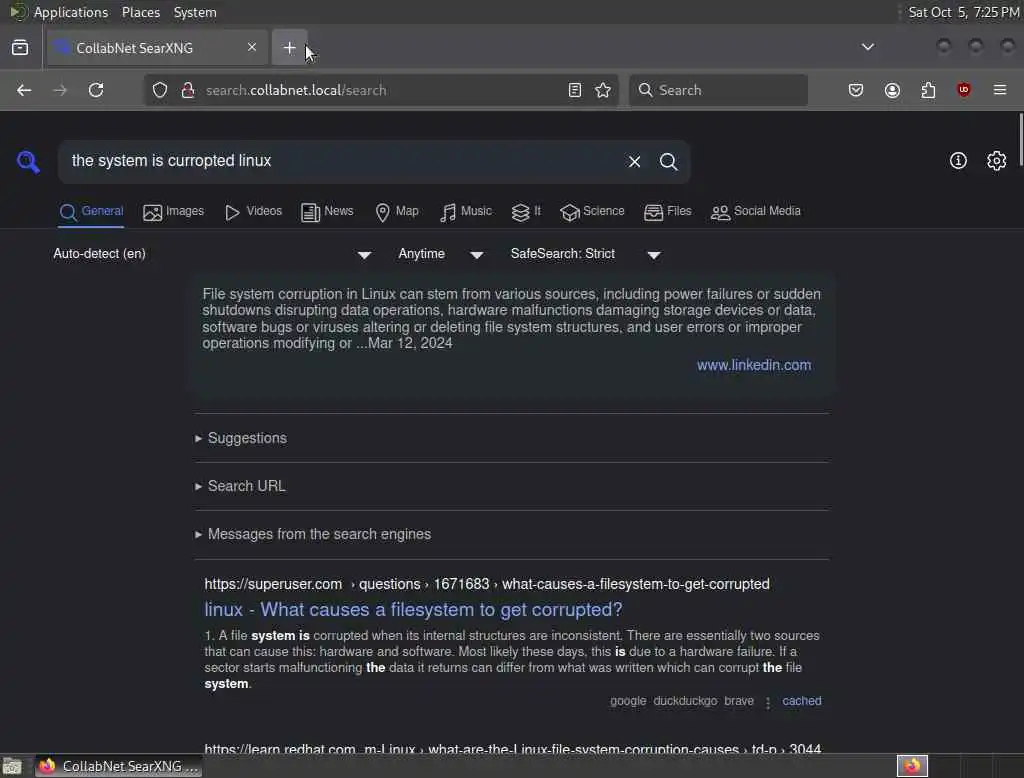Open the extensions puzzle icon
Screen dimensions: 1024x778
pyautogui.click(x=928, y=90)
